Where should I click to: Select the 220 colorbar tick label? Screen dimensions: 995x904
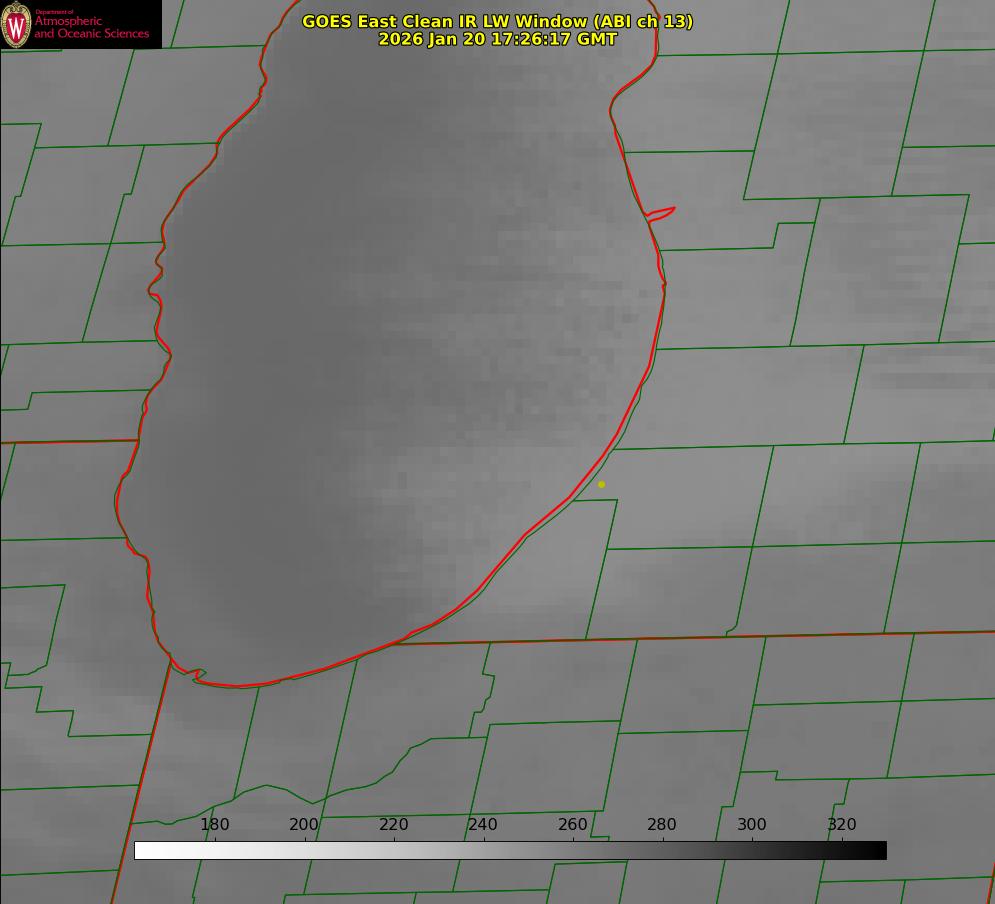pyautogui.click(x=394, y=825)
